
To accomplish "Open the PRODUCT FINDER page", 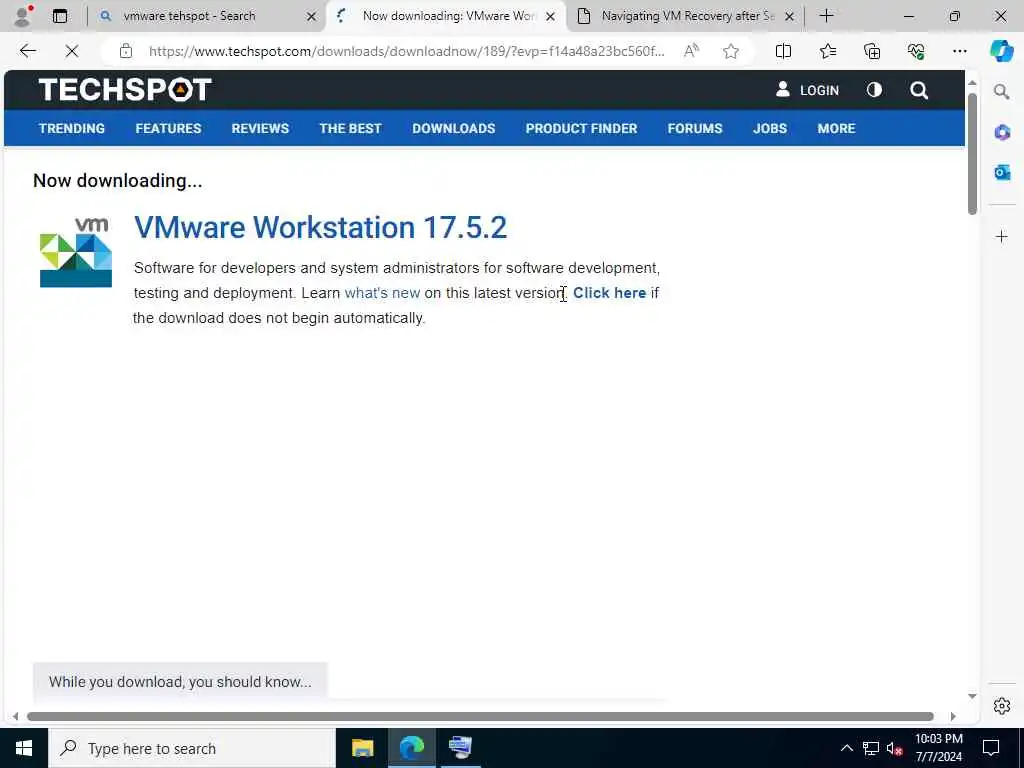I will [x=581, y=128].
